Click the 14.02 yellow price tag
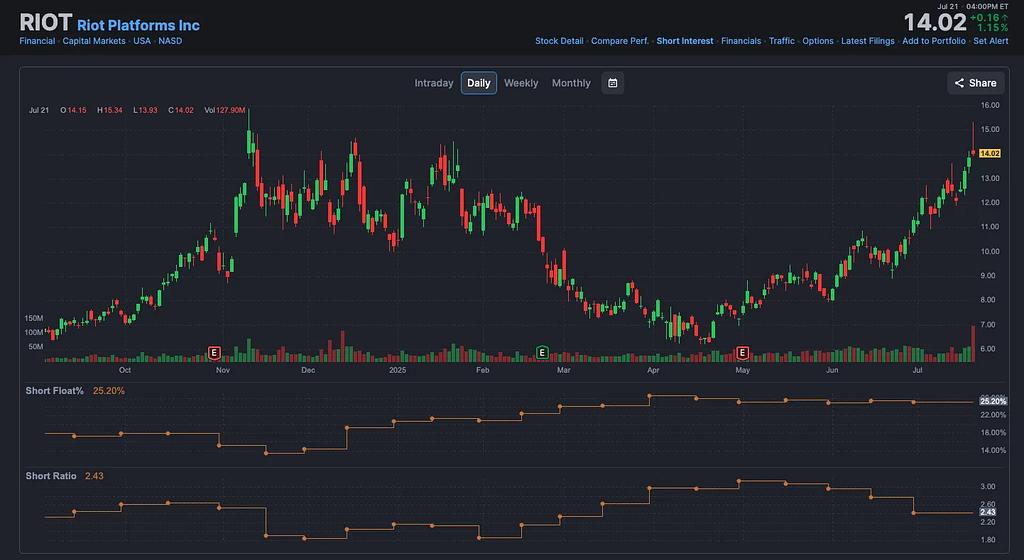1024x560 pixels. (989, 153)
